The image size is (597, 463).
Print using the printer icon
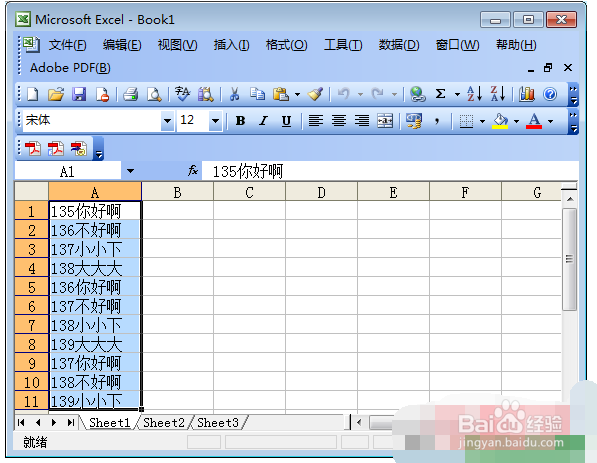coord(131,94)
